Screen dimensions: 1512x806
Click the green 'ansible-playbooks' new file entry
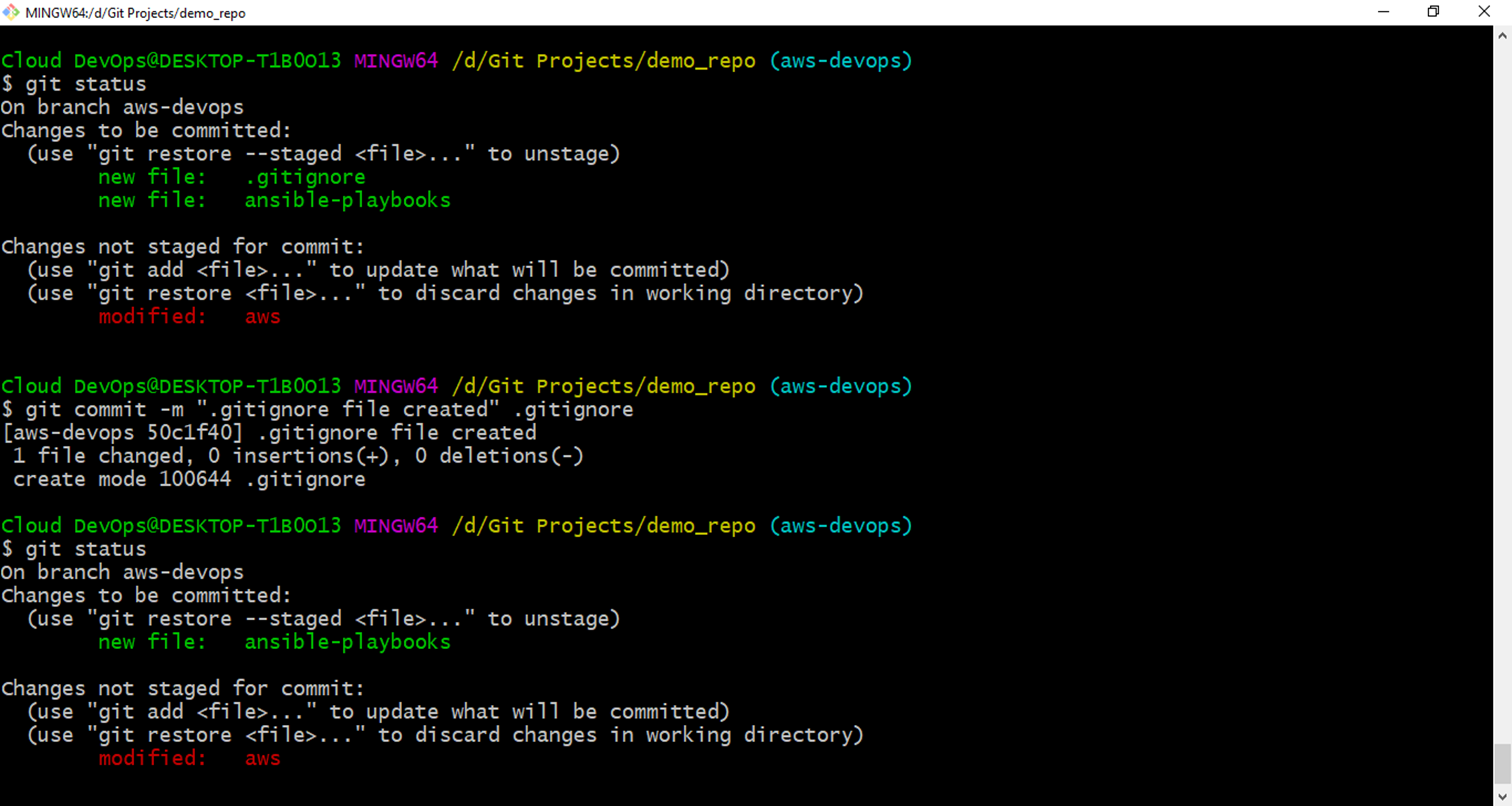[348, 200]
